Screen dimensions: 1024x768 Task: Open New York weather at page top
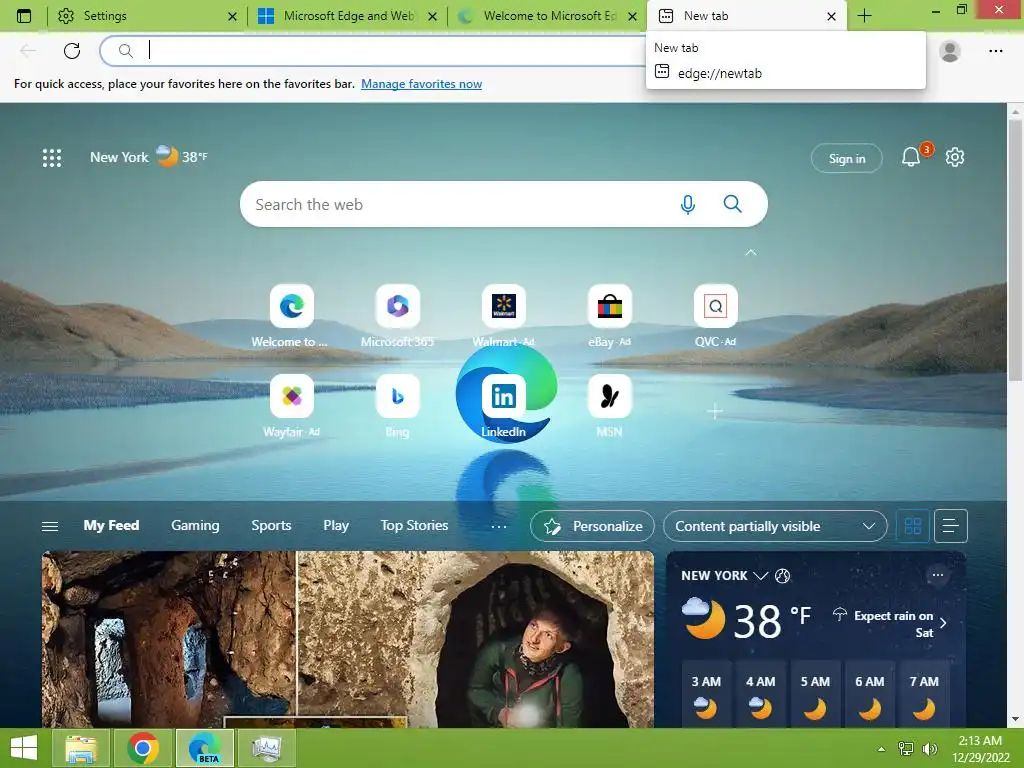point(149,157)
